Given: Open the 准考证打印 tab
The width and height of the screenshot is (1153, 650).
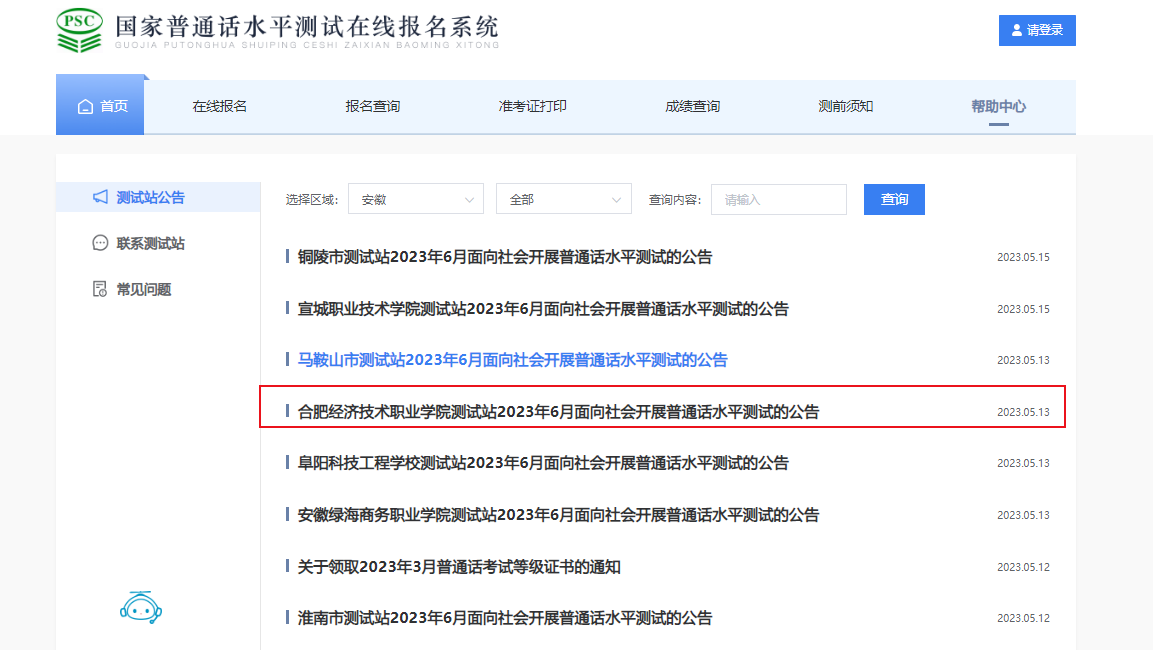Looking at the screenshot, I should [532, 106].
